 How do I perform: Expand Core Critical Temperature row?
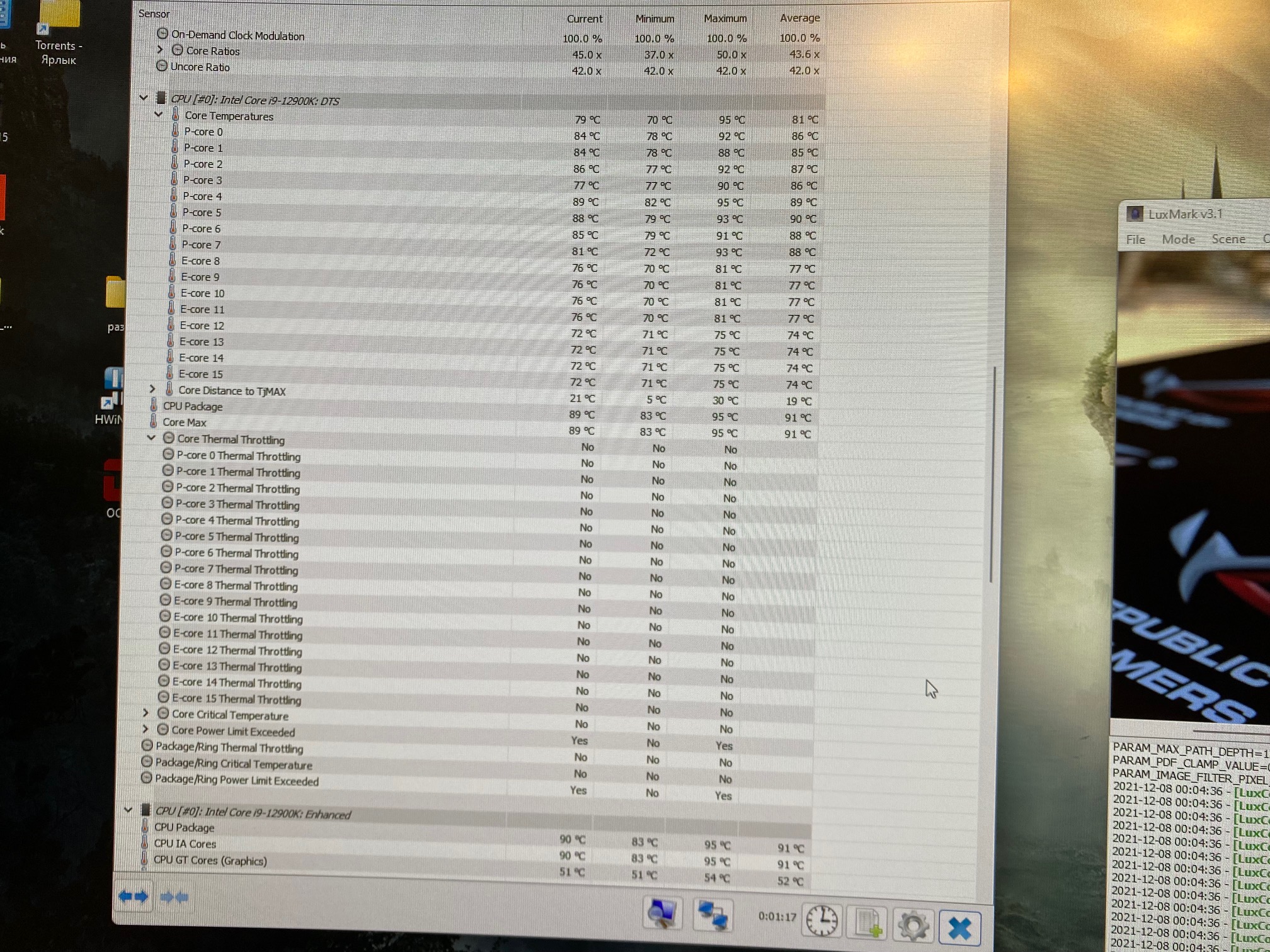[x=146, y=713]
